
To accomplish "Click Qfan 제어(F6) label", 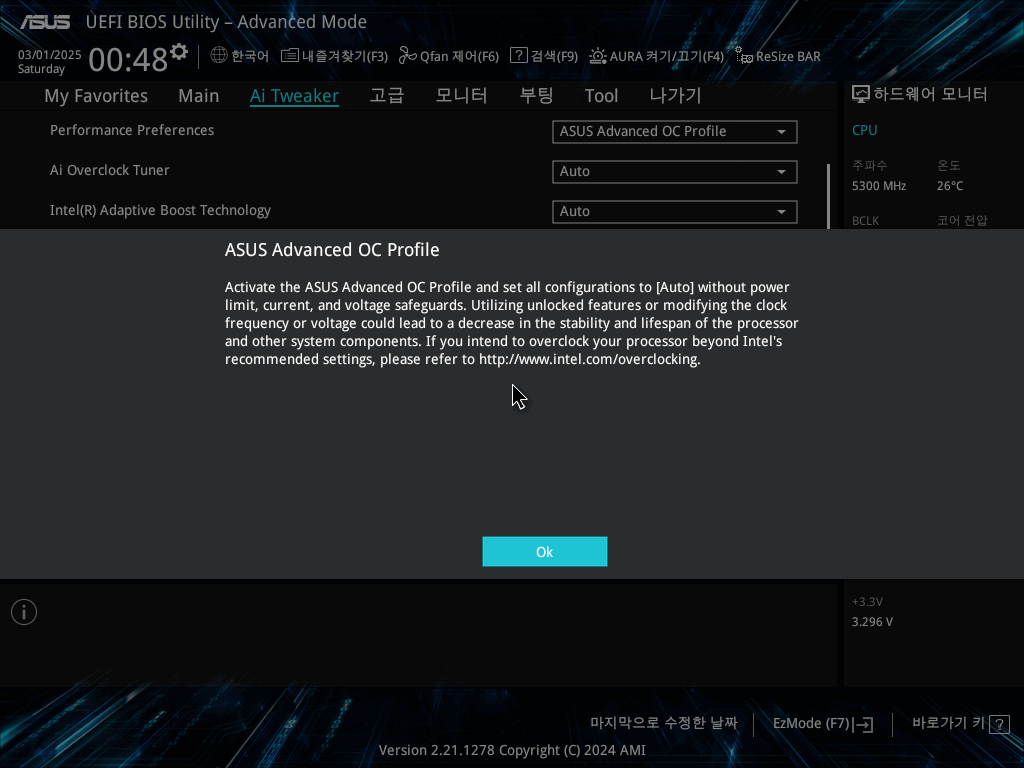I will [459, 56].
